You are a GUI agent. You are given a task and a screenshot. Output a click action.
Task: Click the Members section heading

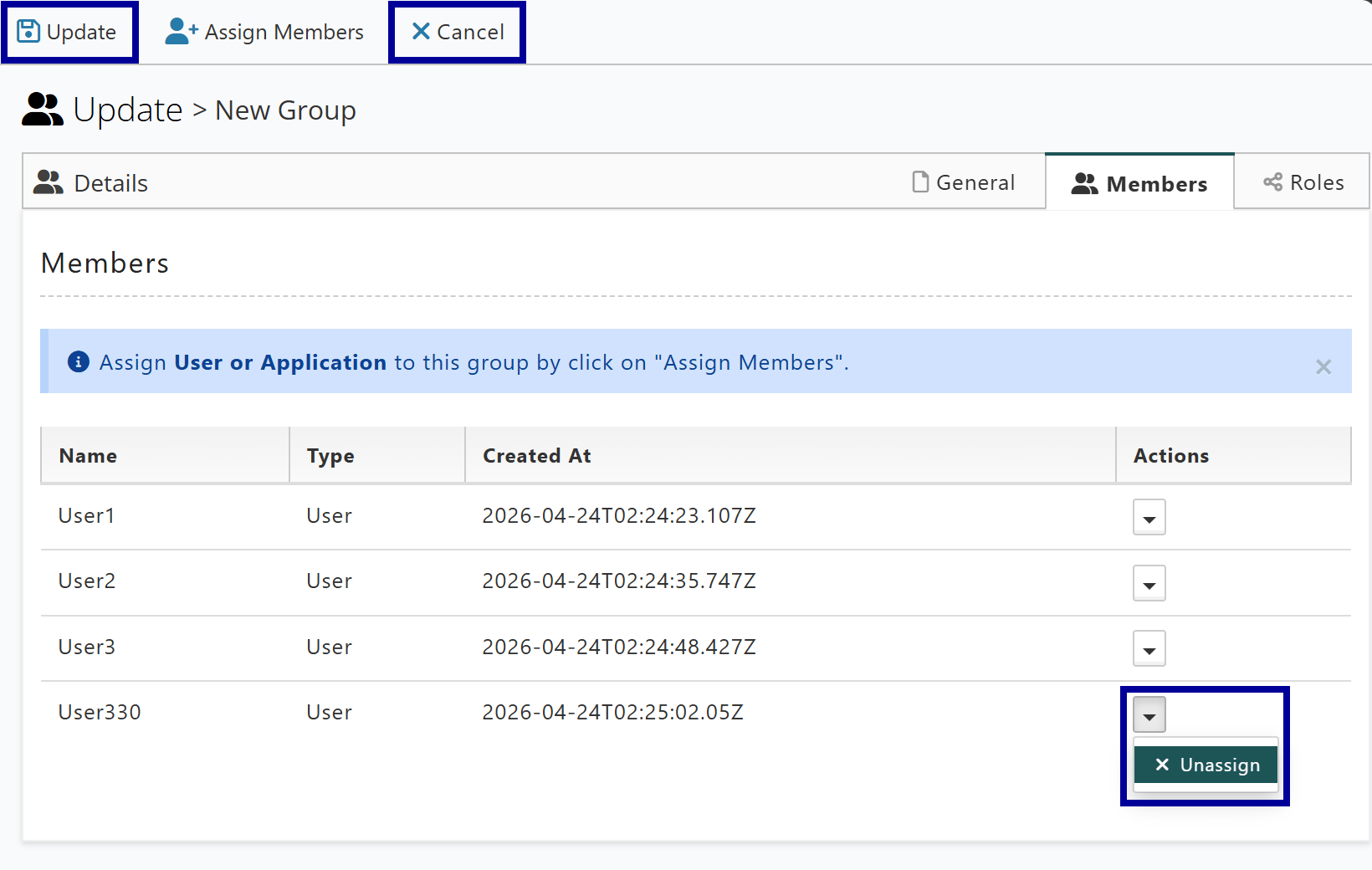105,264
